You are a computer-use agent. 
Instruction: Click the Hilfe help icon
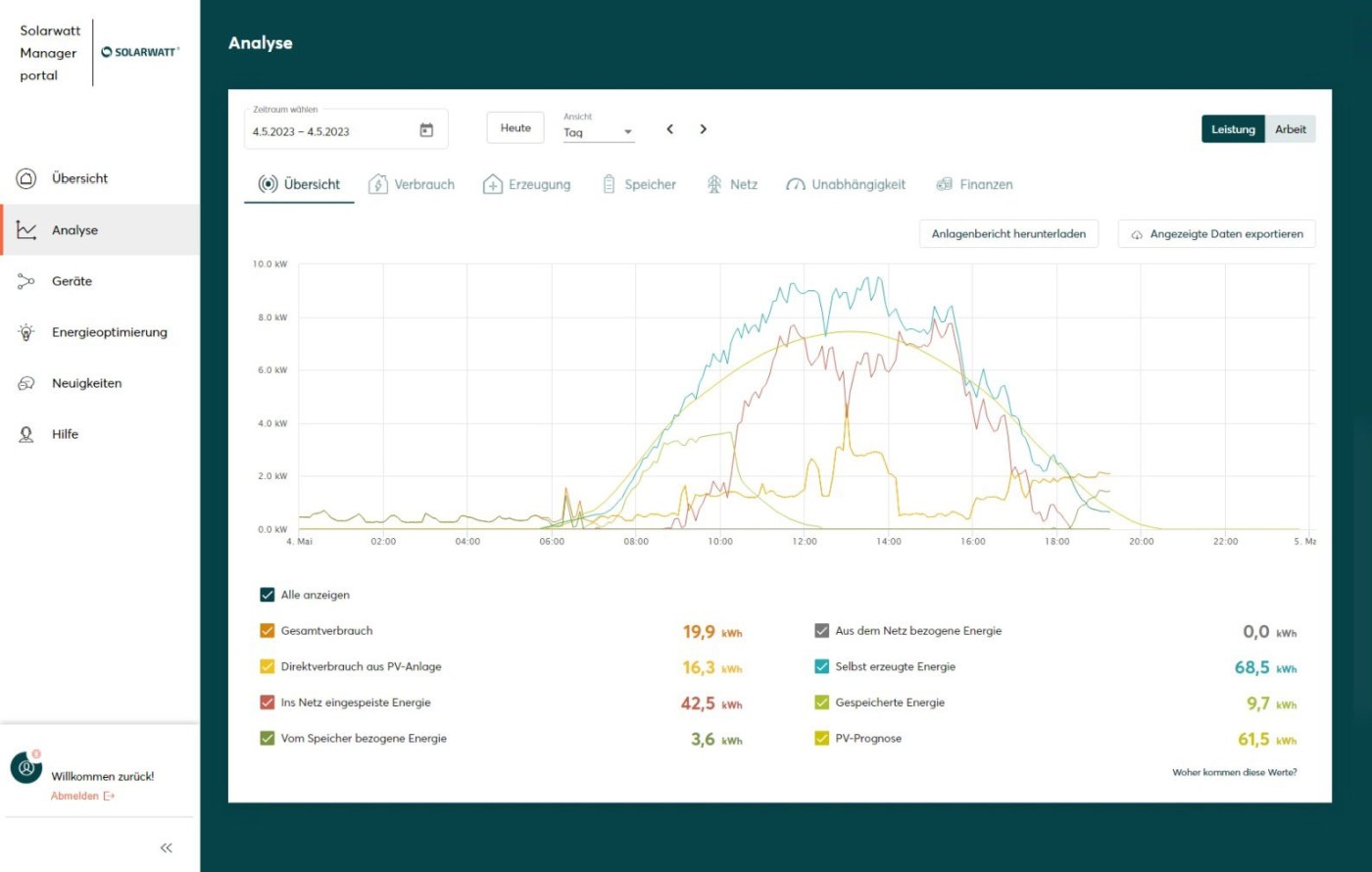26,434
